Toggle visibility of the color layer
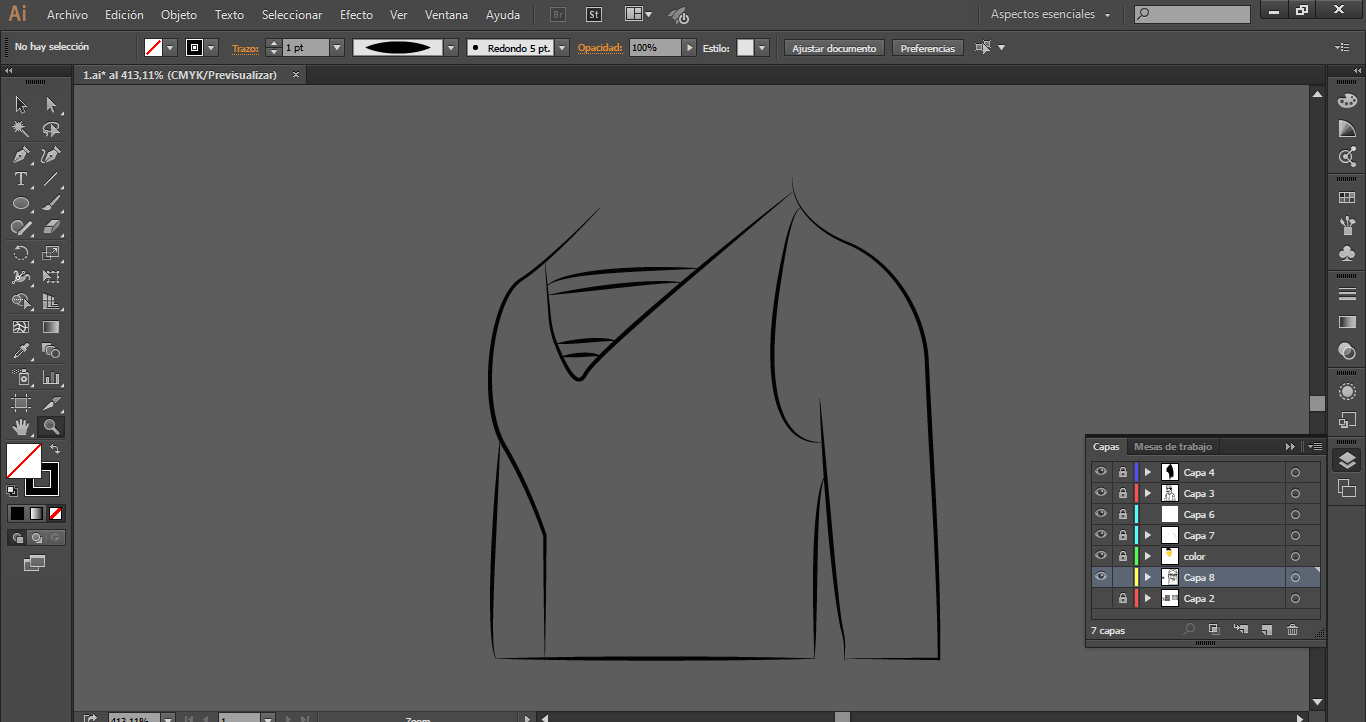1366x722 pixels. (x=1101, y=556)
